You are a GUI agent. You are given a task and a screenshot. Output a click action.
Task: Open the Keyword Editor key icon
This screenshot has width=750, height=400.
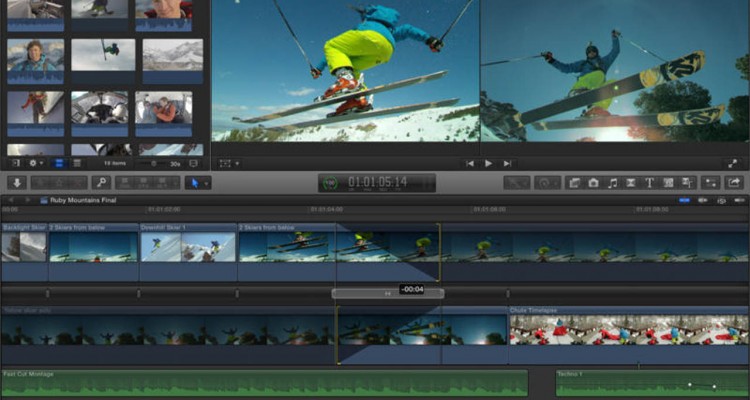[x=101, y=183]
